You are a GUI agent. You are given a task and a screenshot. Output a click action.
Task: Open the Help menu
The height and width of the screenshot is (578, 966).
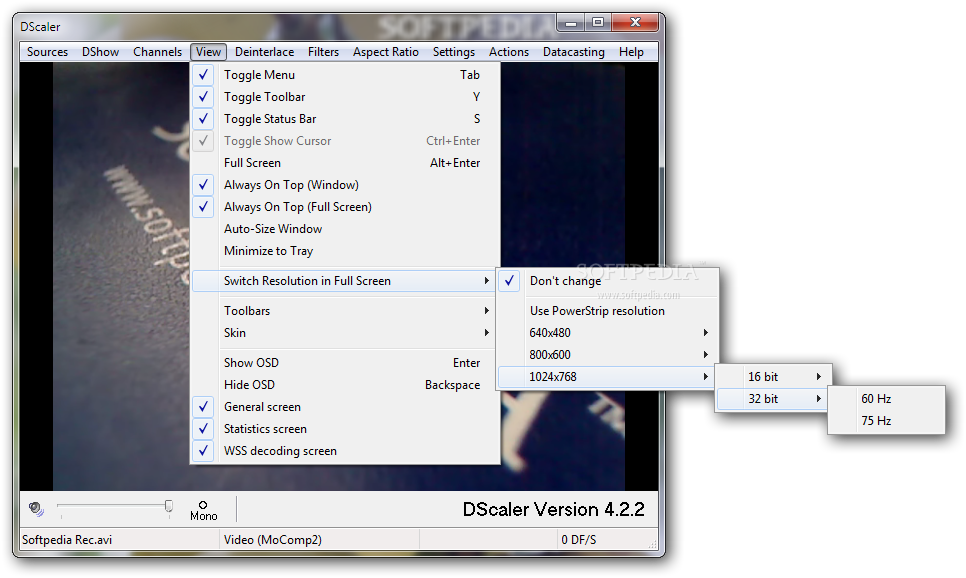631,52
